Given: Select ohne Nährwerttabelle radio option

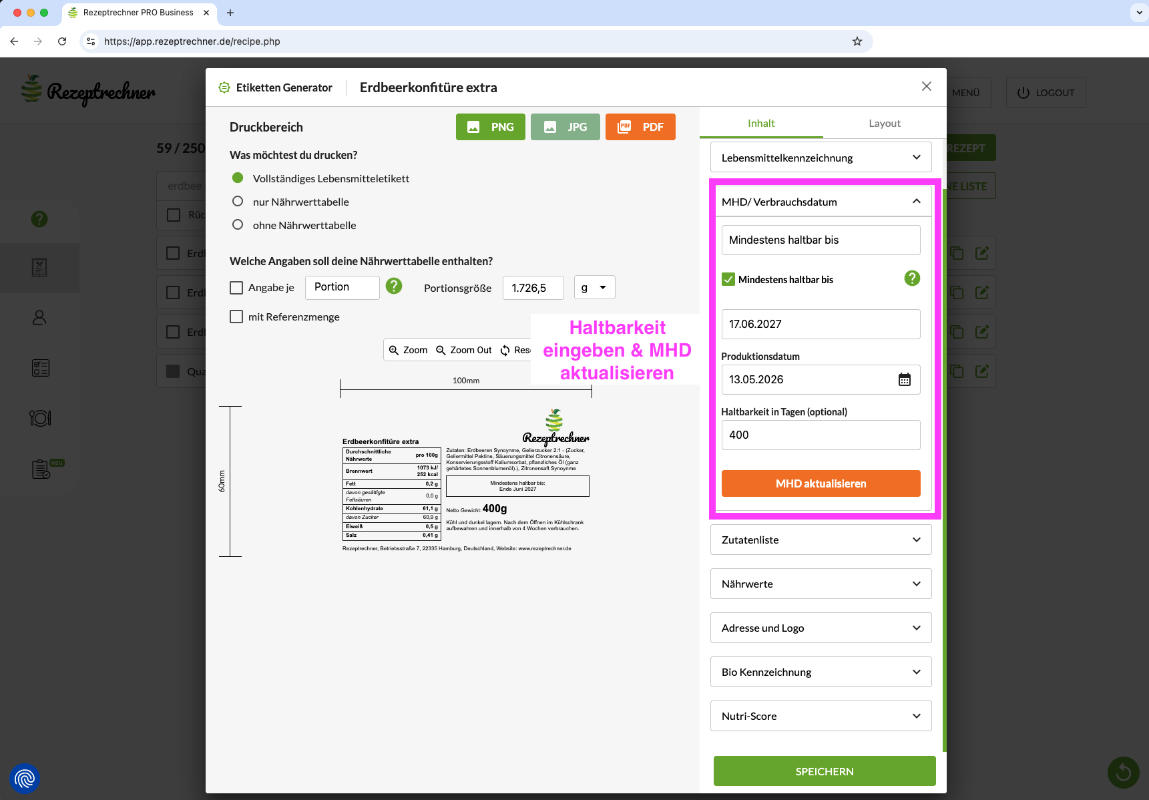Looking at the screenshot, I should point(237,225).
